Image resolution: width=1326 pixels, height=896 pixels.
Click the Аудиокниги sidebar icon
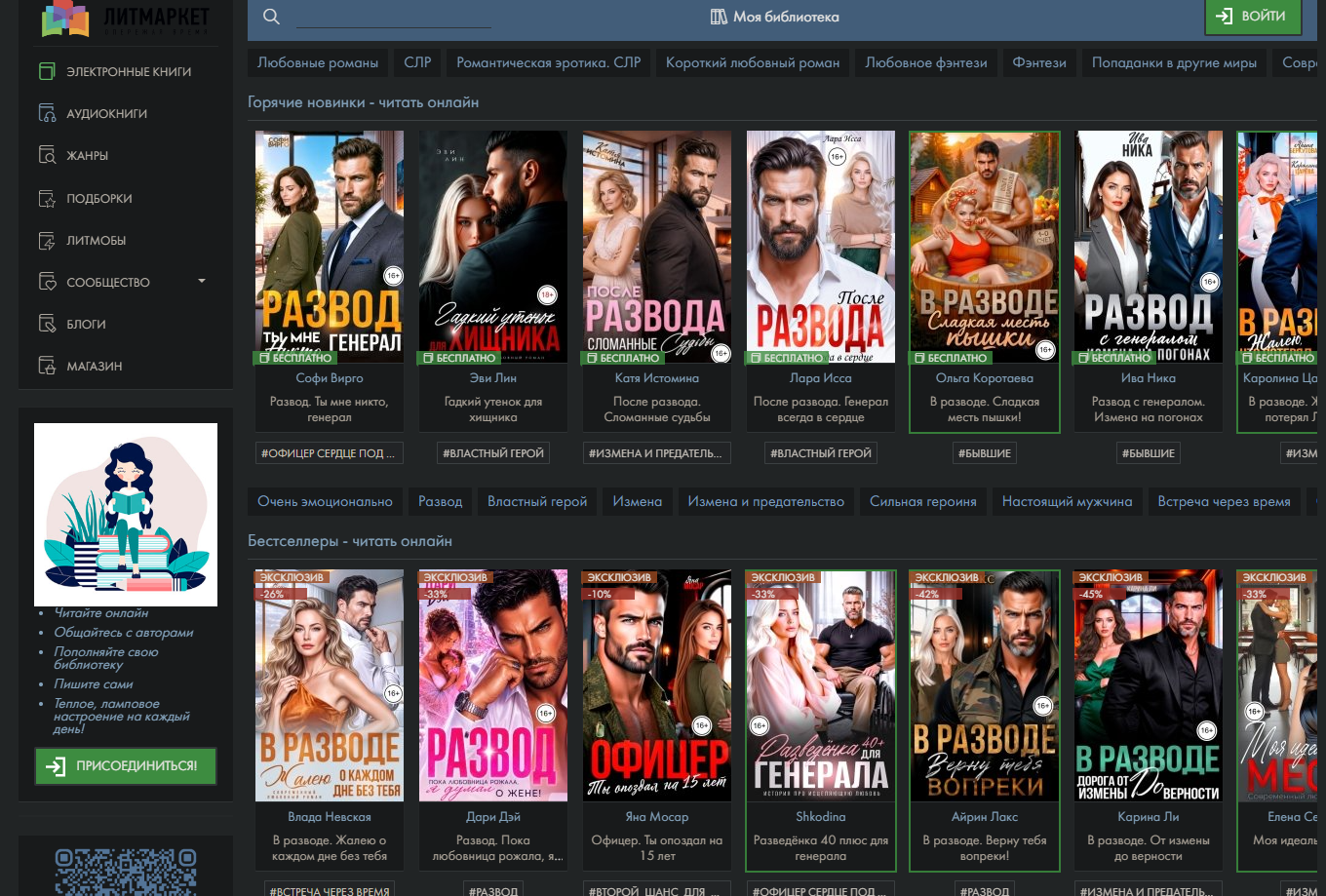[47, 113]
